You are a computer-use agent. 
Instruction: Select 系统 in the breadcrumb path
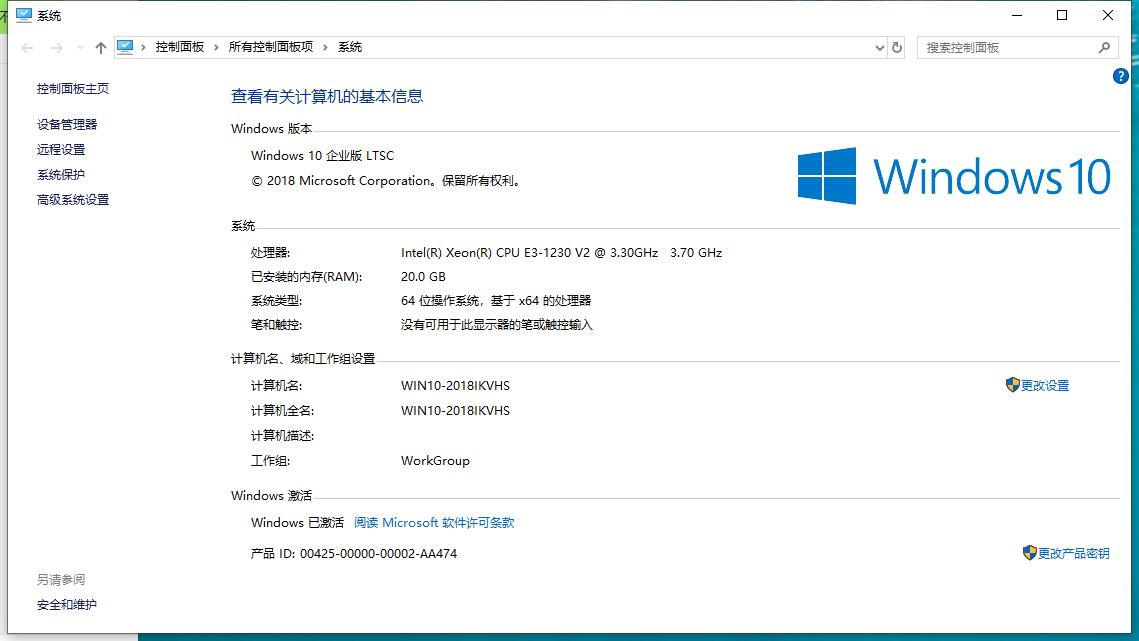[349, 47]
